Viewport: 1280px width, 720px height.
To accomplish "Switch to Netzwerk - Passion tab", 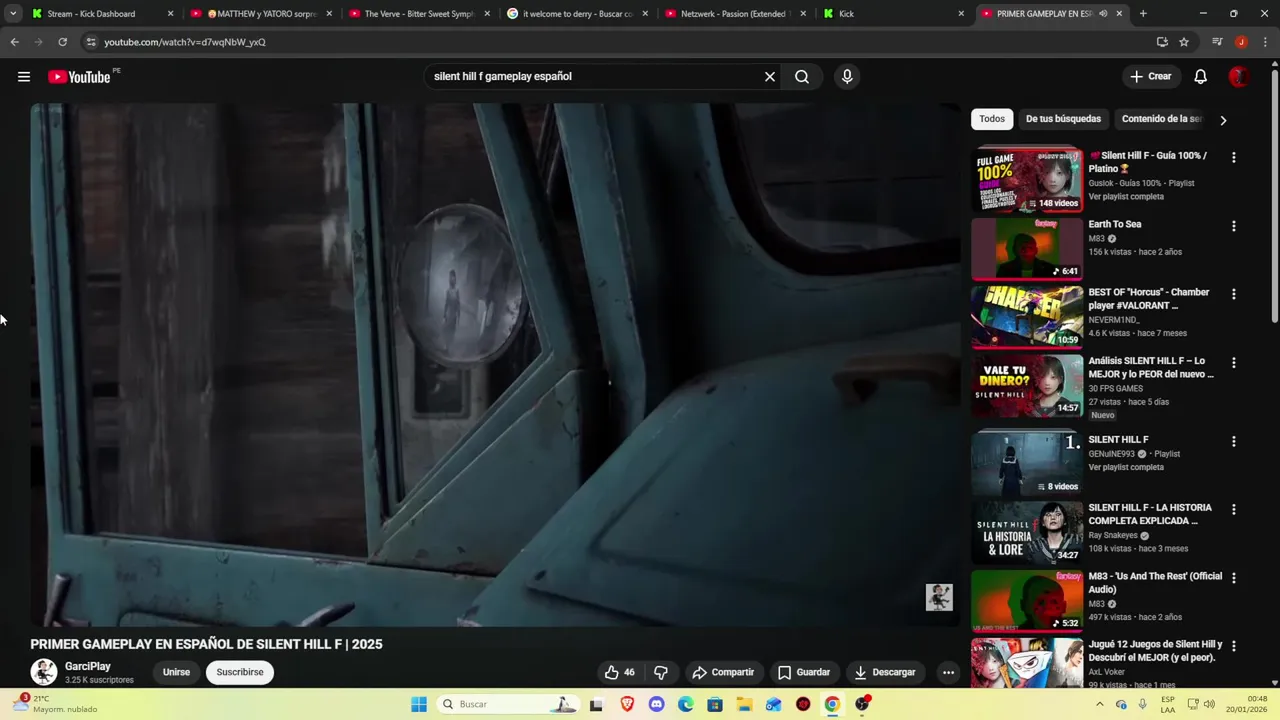I will coord(736,14).
